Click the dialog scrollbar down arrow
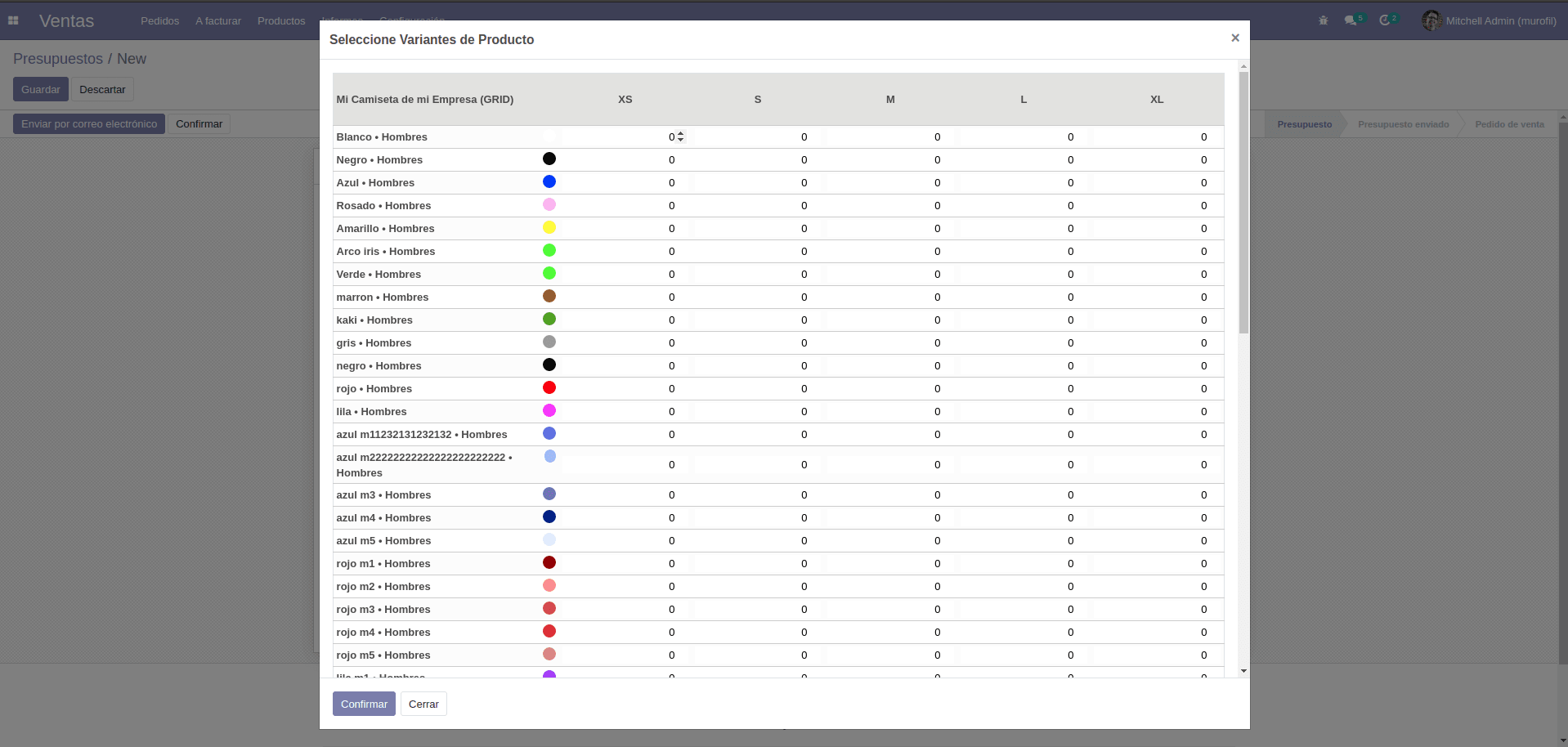Screen dimensions: 1568x747 [1243, 671]
